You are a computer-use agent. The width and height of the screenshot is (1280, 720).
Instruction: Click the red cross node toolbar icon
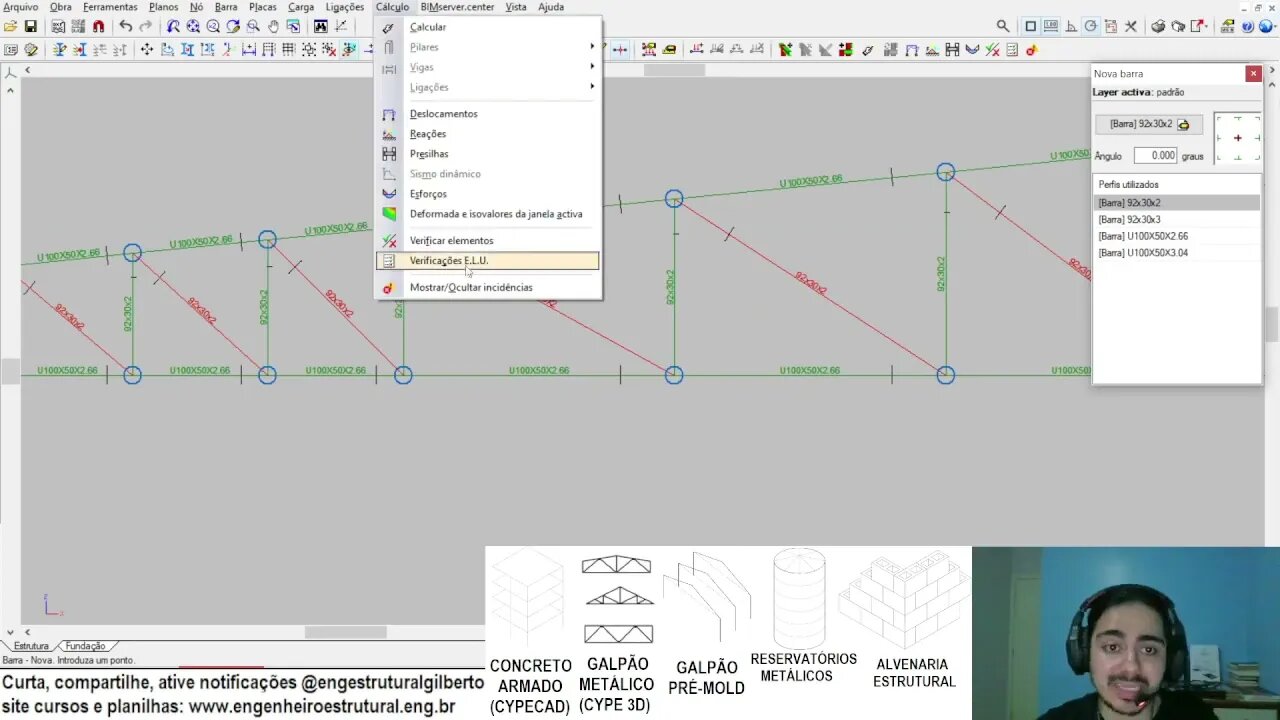(620, 50)
